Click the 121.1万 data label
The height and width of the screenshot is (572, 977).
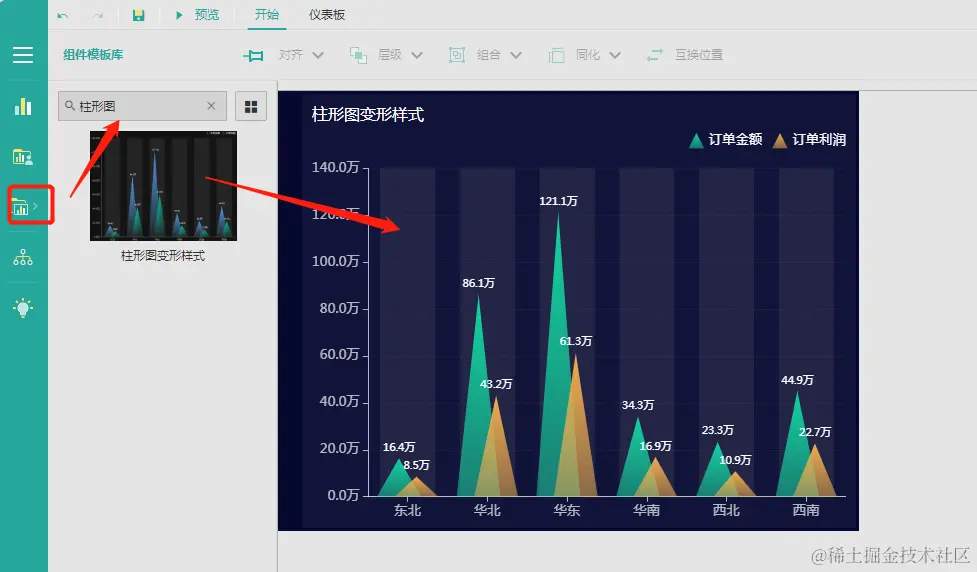point(558,201)
